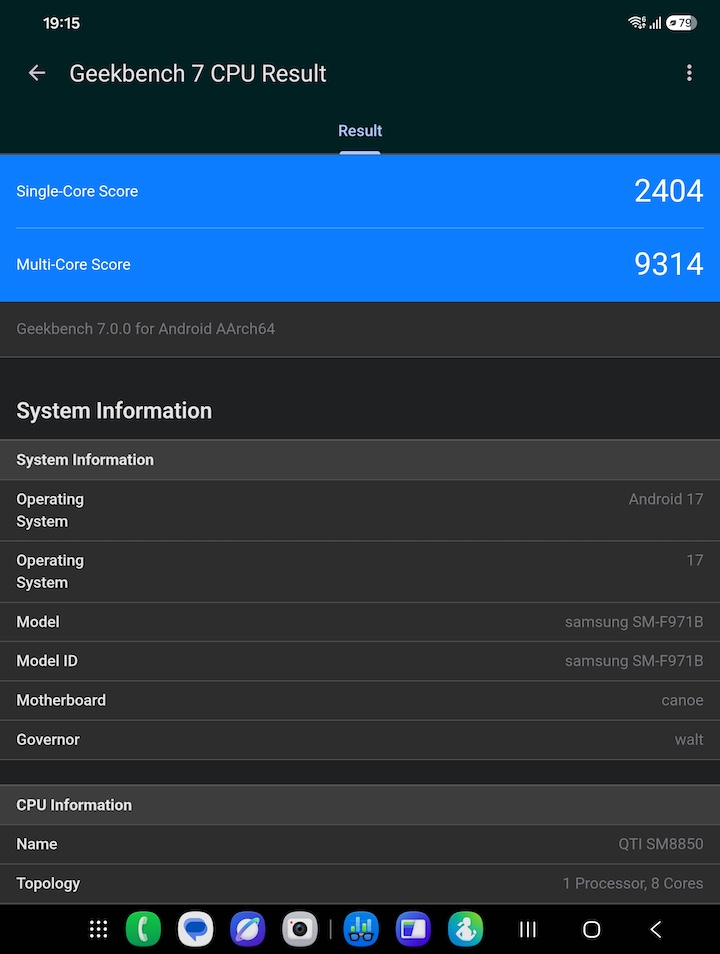Select the Multi-Core Score label
720x954 pixels.
click(x=74, y=264)
